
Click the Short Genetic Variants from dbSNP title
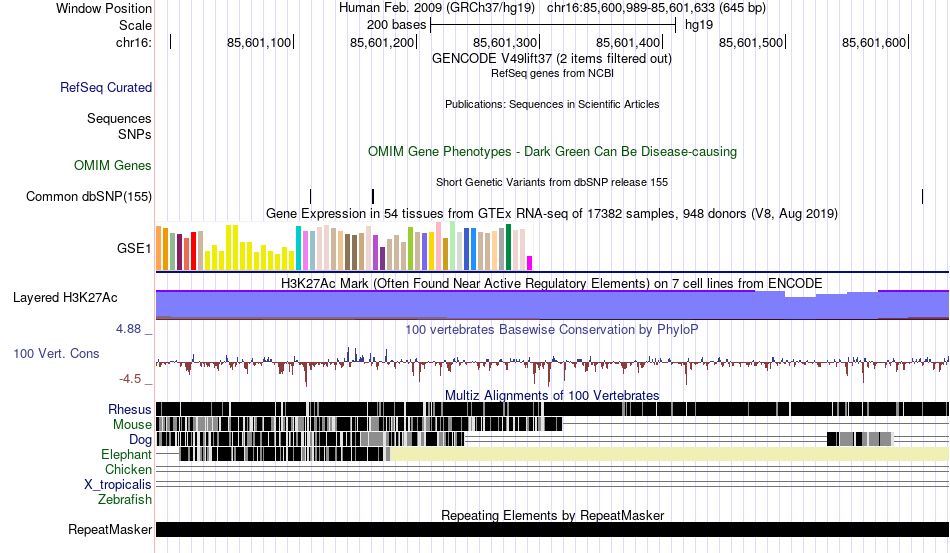(x=552, y=182)
